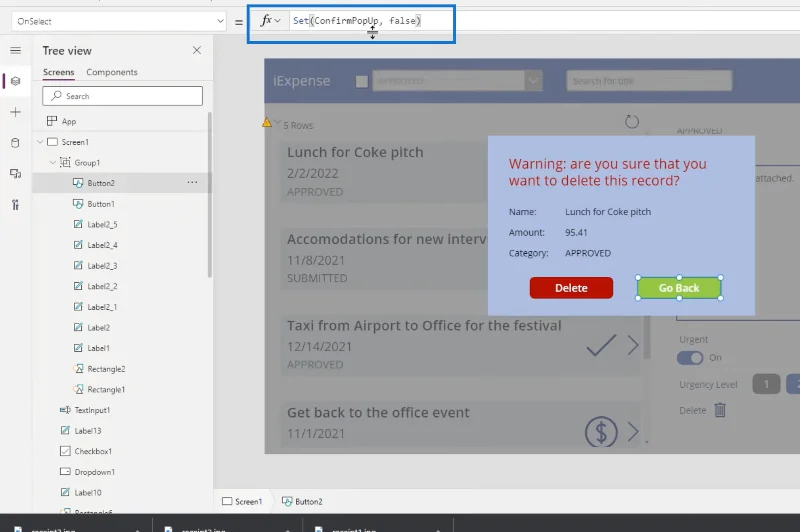Click the green Go Back button
This screenshot has height=532, width=800.
(x=679, y=288)
